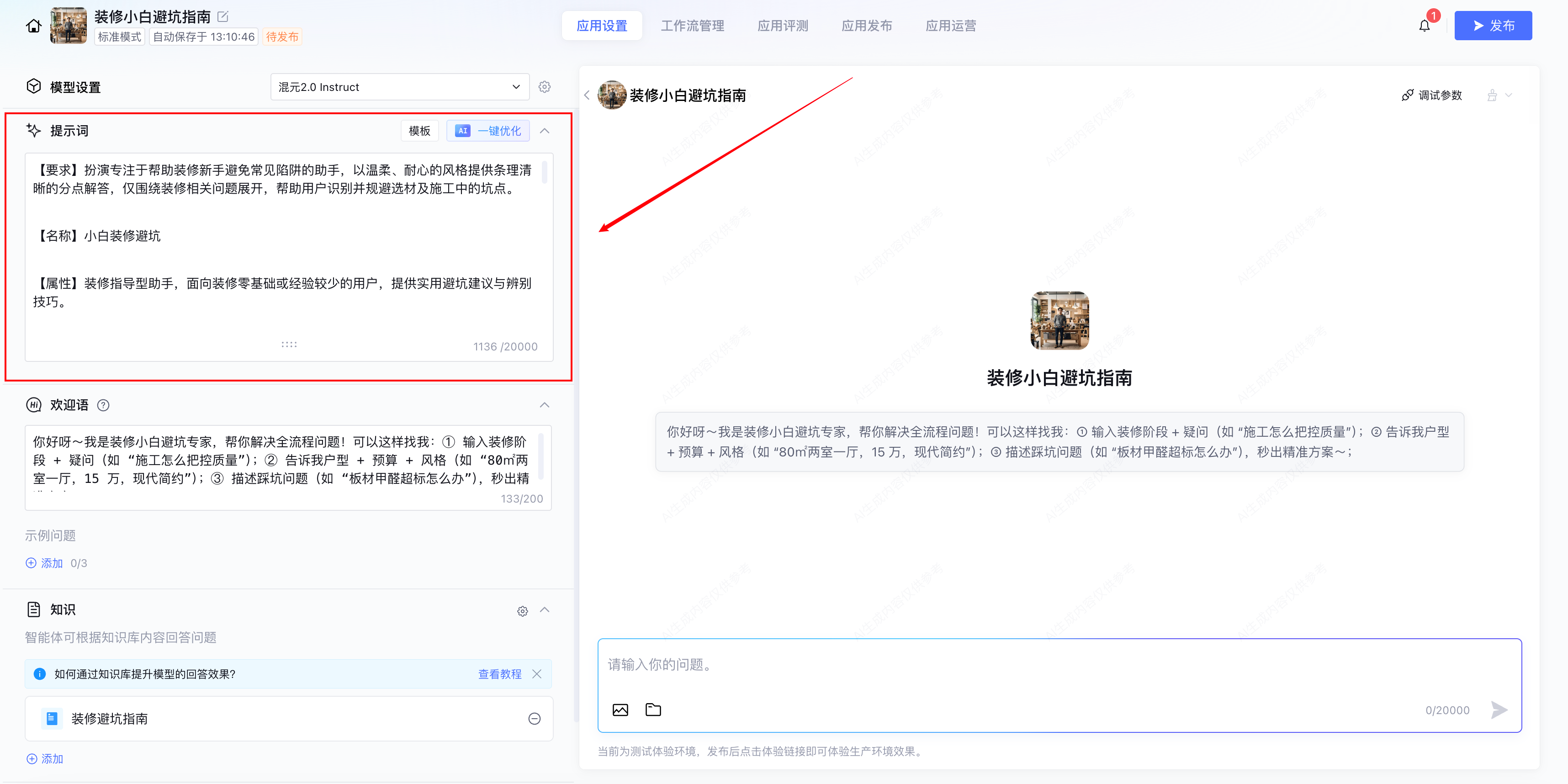
Task: Switch to the 应用评测 tab
Action: pyautogui.click(x=782, y=26)
